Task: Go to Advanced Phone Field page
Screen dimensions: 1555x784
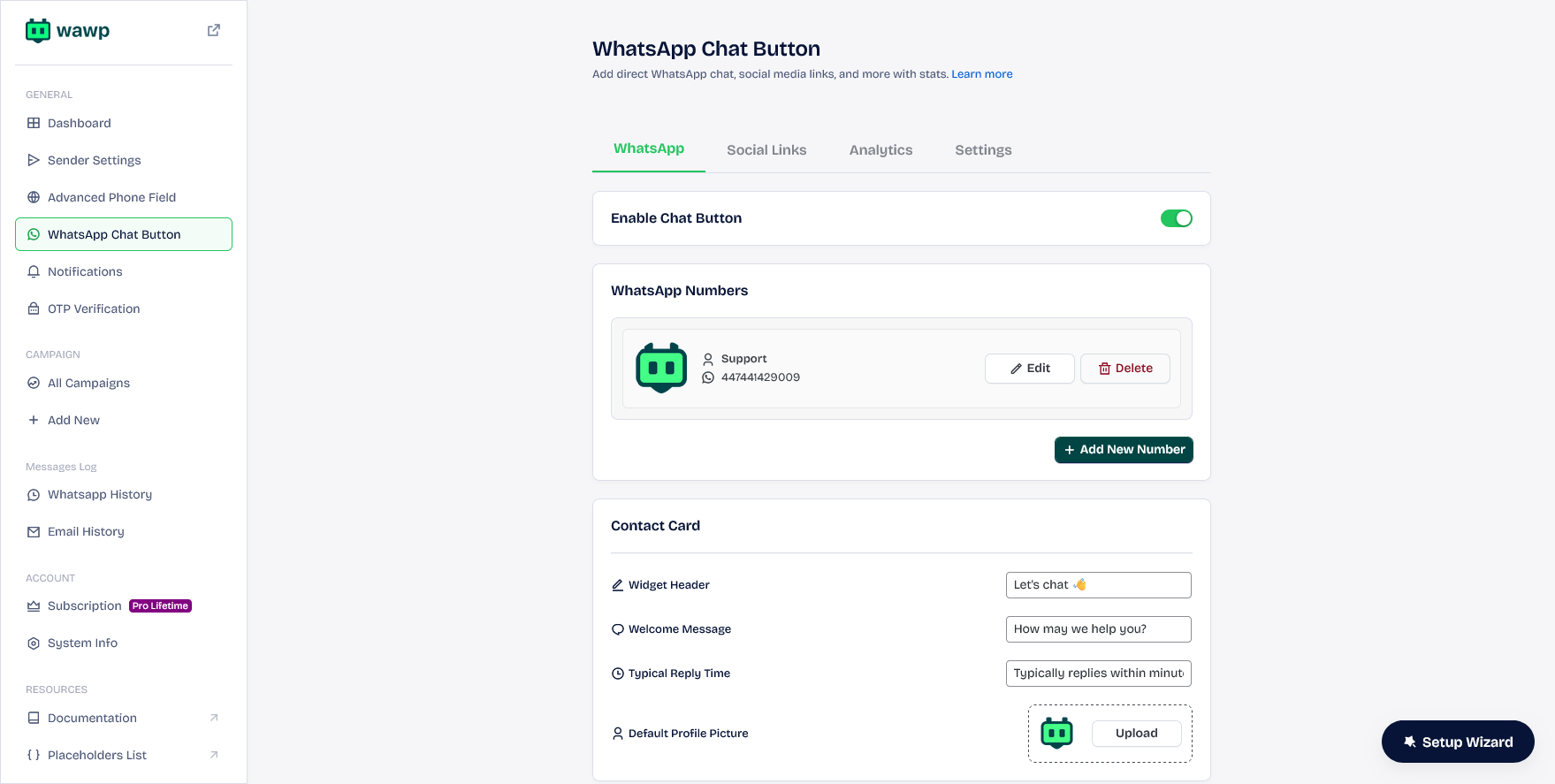Action: coord(124,197)
